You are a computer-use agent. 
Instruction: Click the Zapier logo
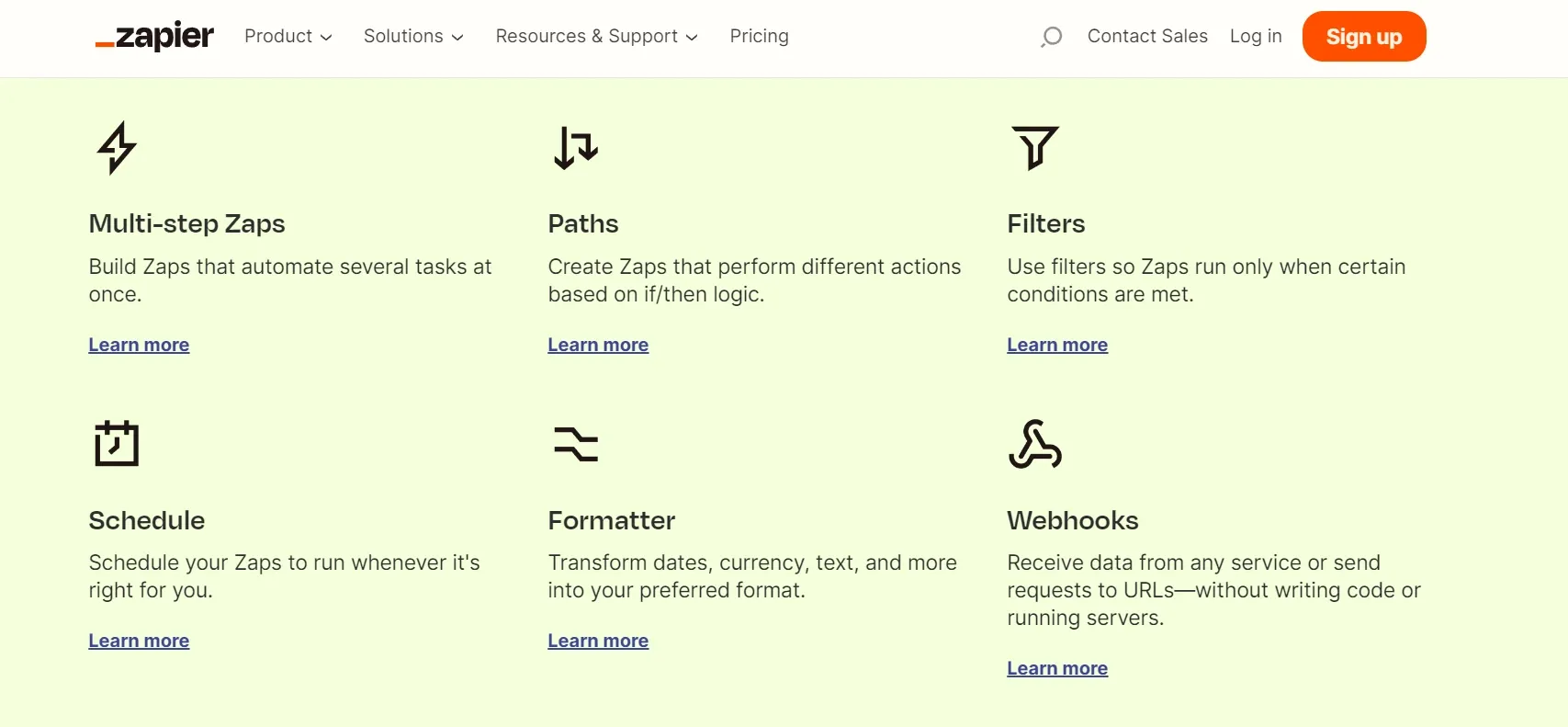tap(154, 37)
